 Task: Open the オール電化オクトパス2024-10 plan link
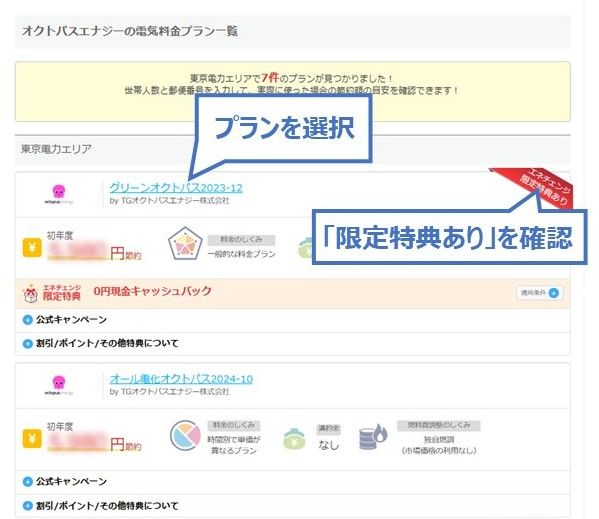[181, 378]
